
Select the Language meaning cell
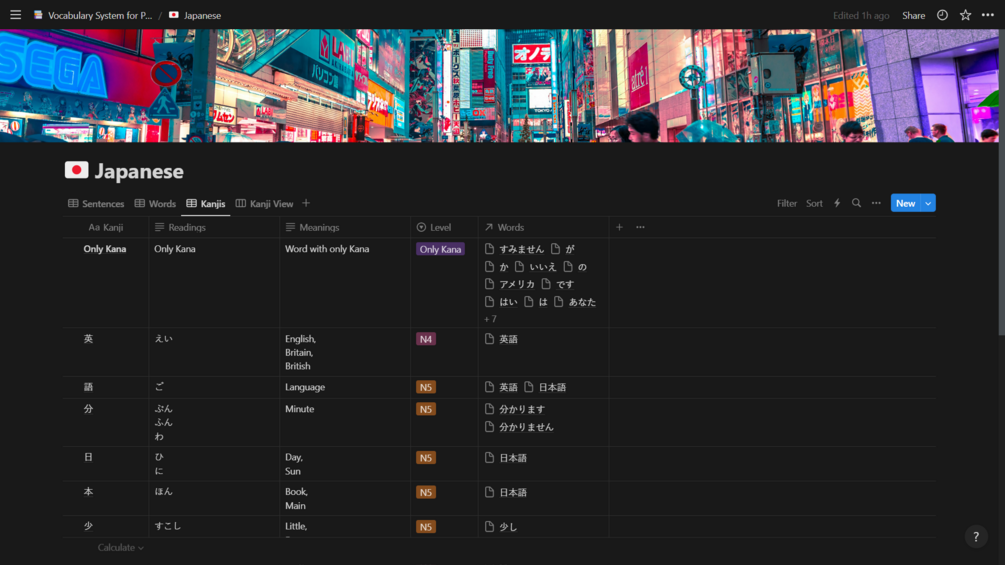tap(345, 388)
